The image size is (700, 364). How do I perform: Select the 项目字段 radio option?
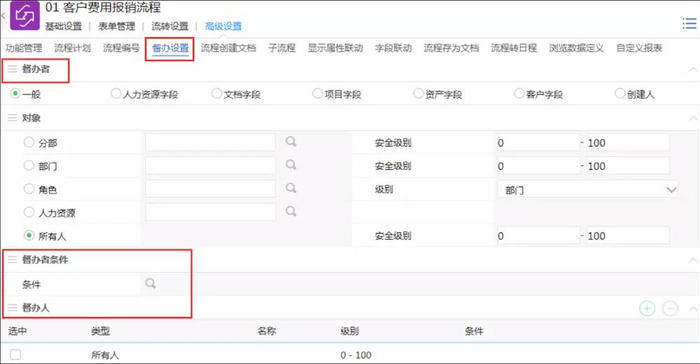tap(317, 93)
